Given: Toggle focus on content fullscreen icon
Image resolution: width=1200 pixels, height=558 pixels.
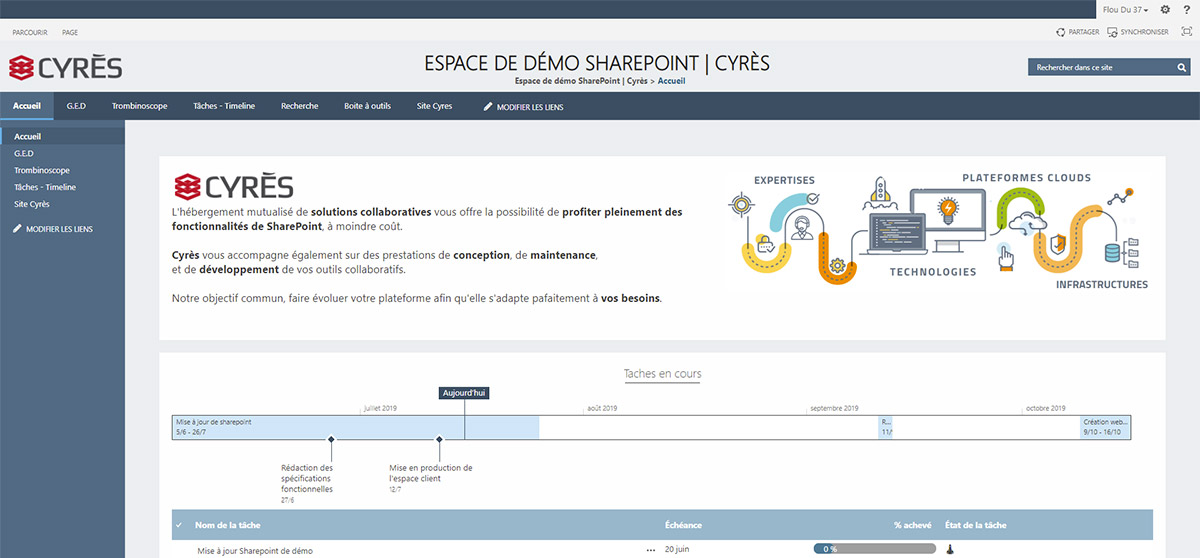Looking at the screenshot, I should point(1187,32).
